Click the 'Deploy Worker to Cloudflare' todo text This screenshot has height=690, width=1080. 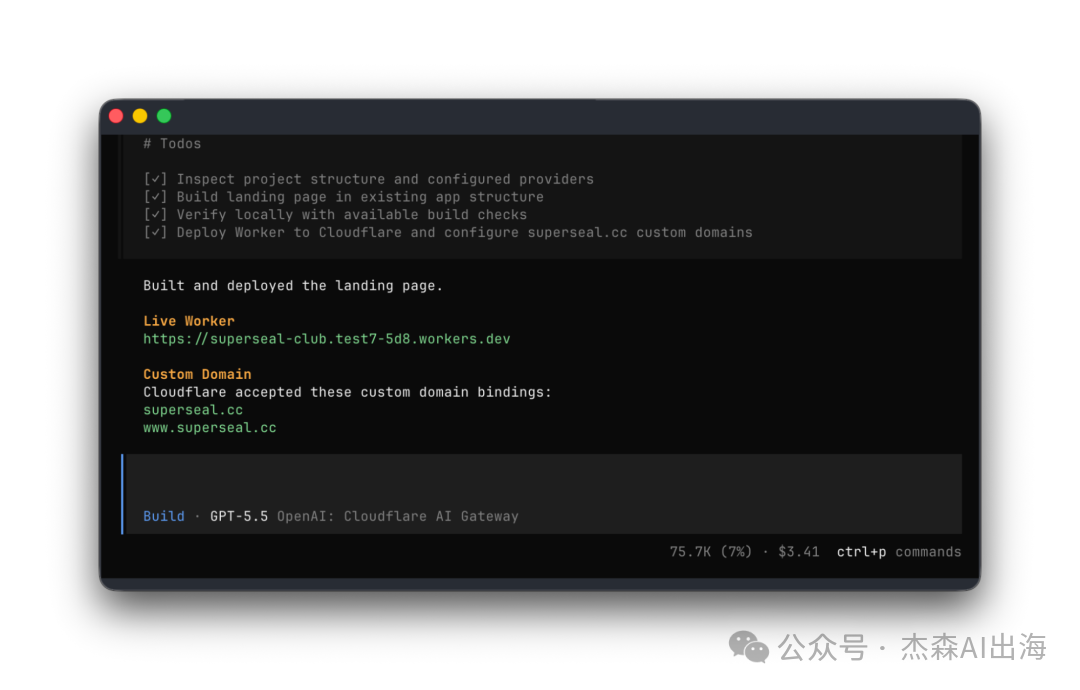(x=464, y=233)
